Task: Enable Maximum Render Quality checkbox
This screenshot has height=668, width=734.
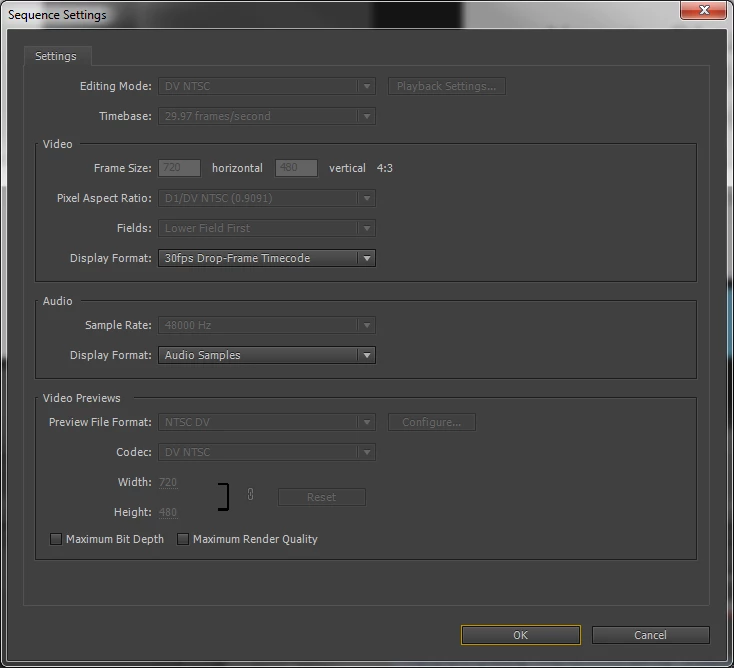Action: 183,539
